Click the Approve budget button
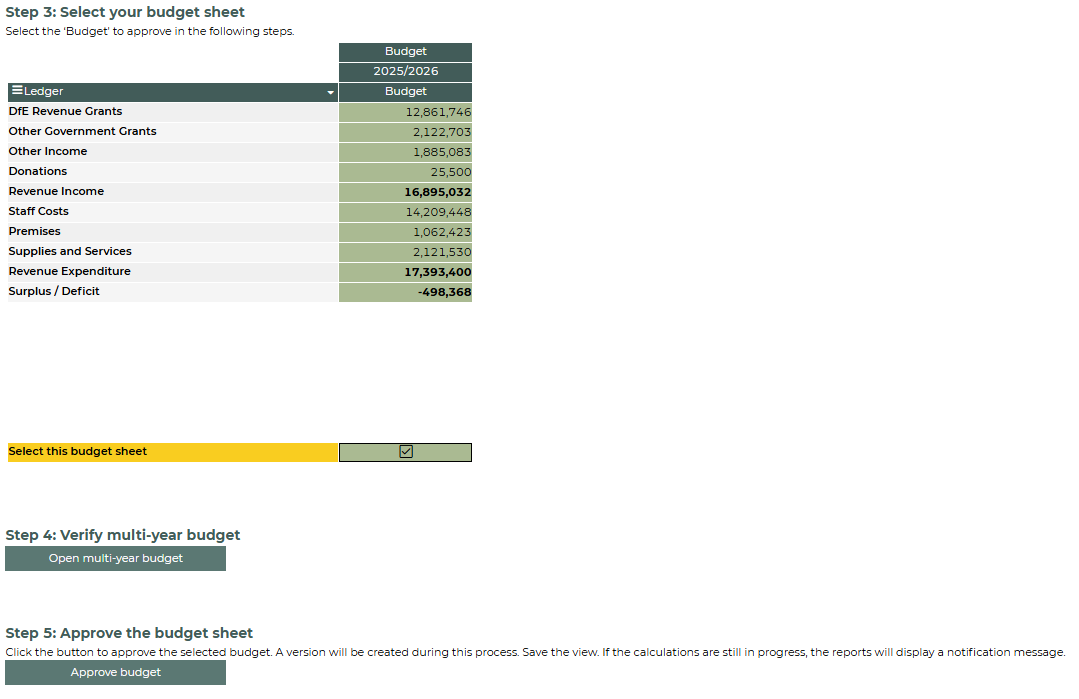1079x699 pixels. (x=115, y=672)
